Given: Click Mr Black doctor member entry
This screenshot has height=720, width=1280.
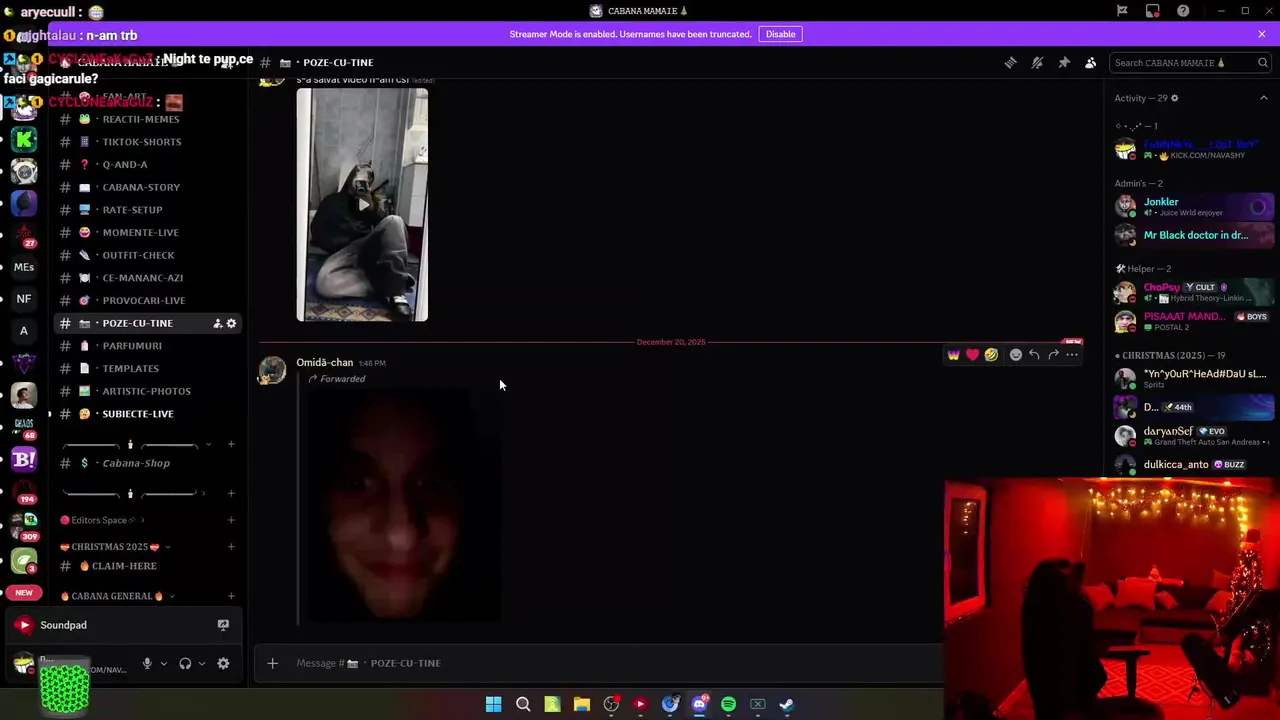Looking at the screenshot, I should [1193, 235].
